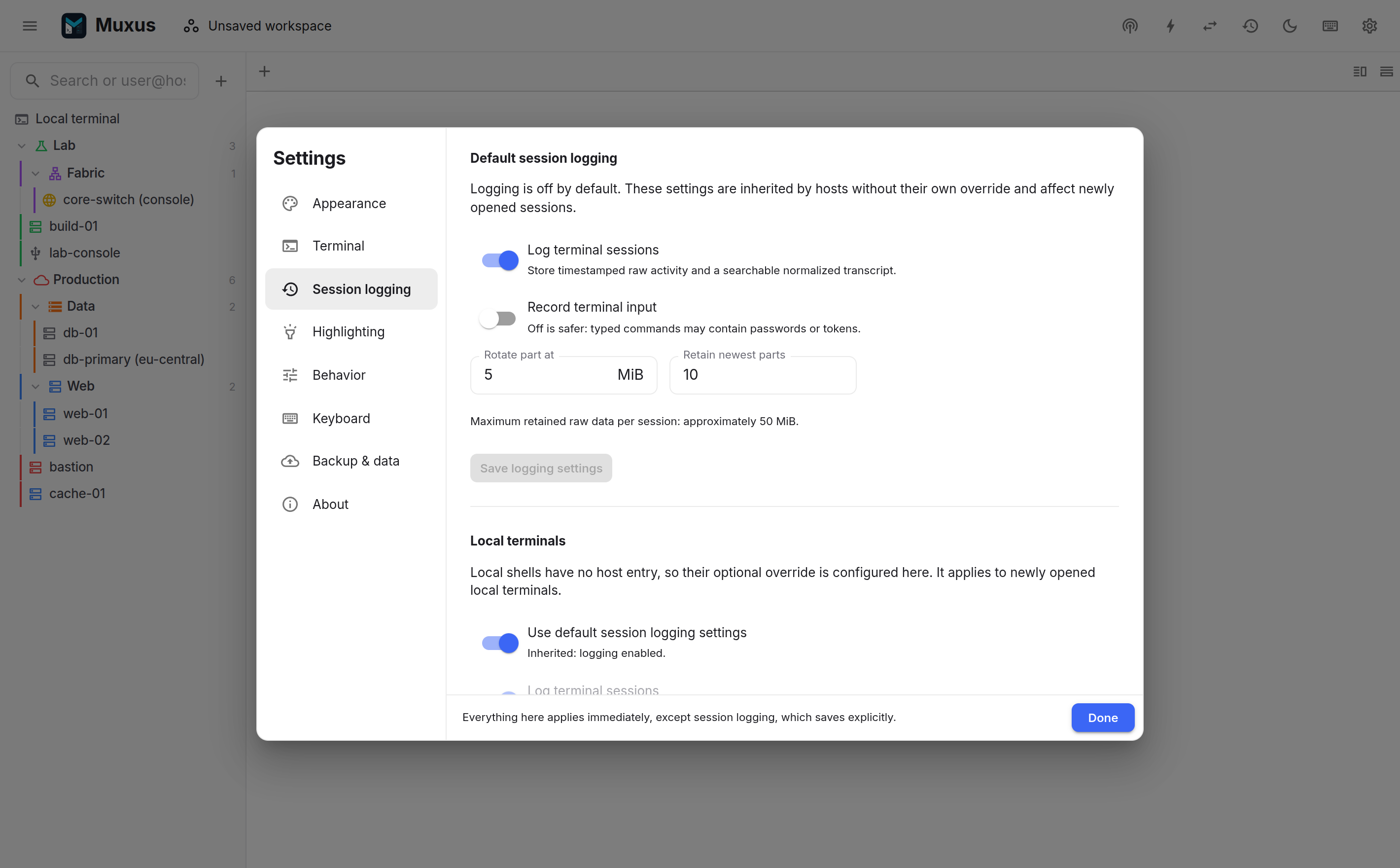The width and height of the screenshot is (1400, 868).
Task: Open Behavior settings section
Action: click(351, 375)
